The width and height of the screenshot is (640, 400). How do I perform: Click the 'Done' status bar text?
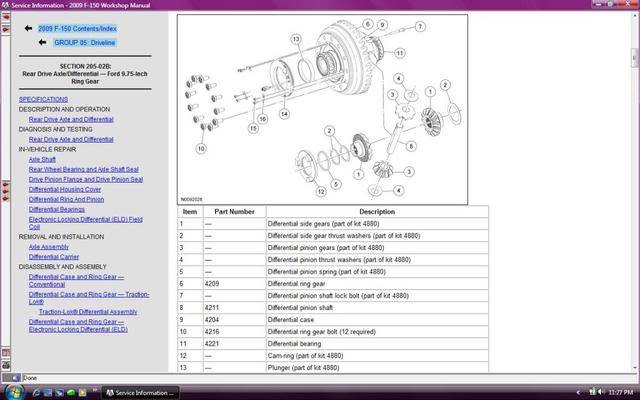pos(30,378)
